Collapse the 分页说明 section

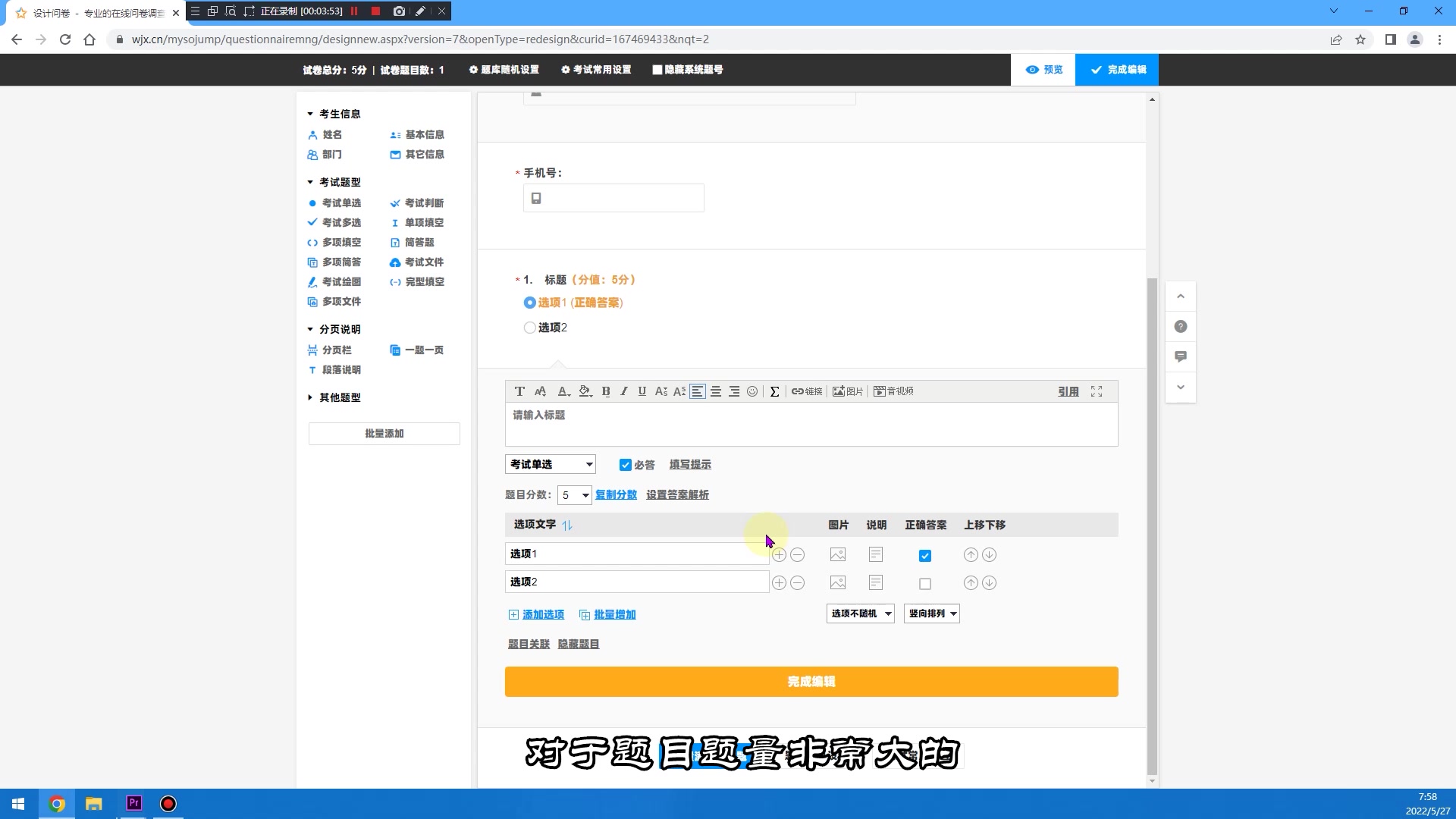tap(310, 329)
